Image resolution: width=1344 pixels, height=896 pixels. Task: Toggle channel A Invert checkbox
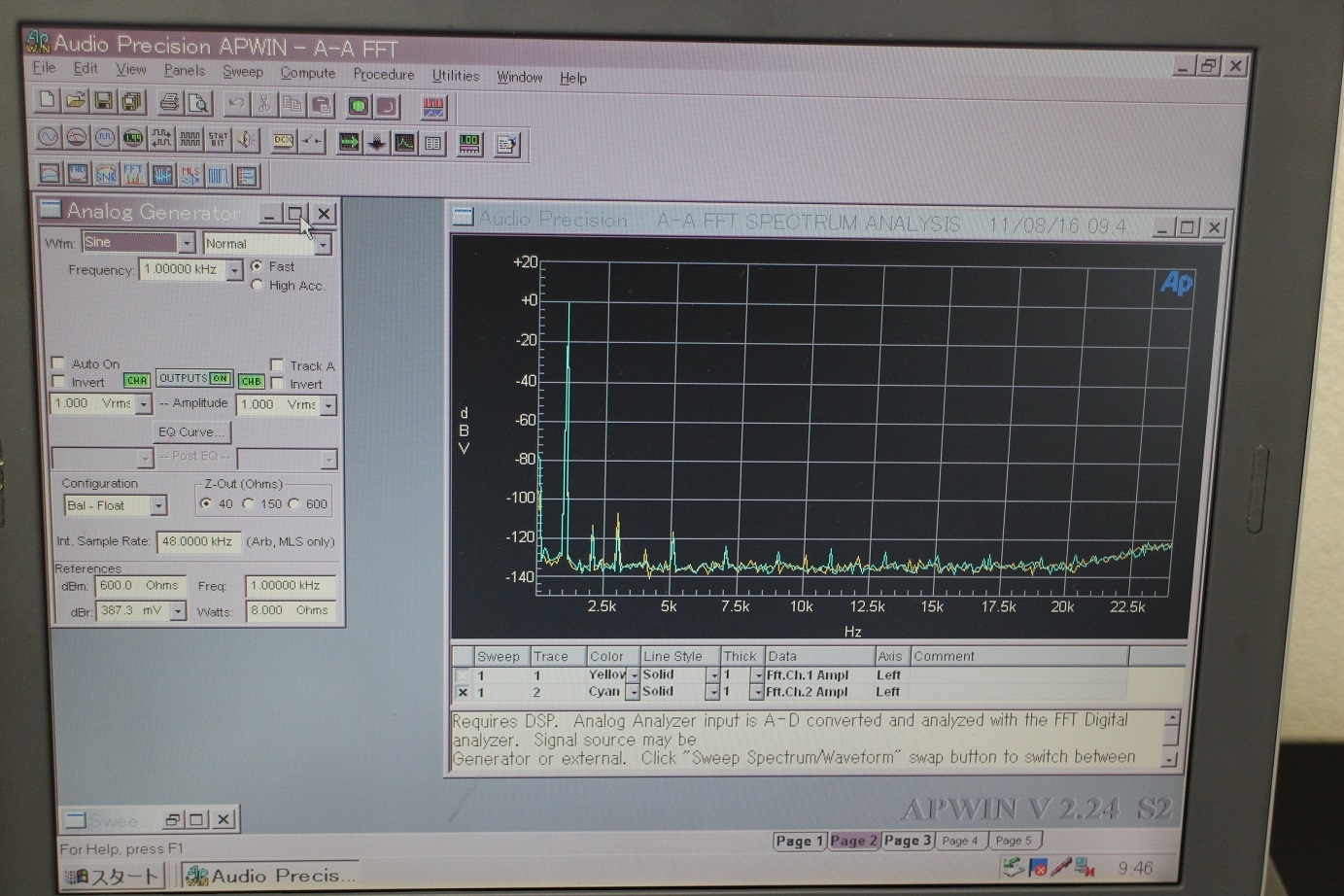coord(58,382)
